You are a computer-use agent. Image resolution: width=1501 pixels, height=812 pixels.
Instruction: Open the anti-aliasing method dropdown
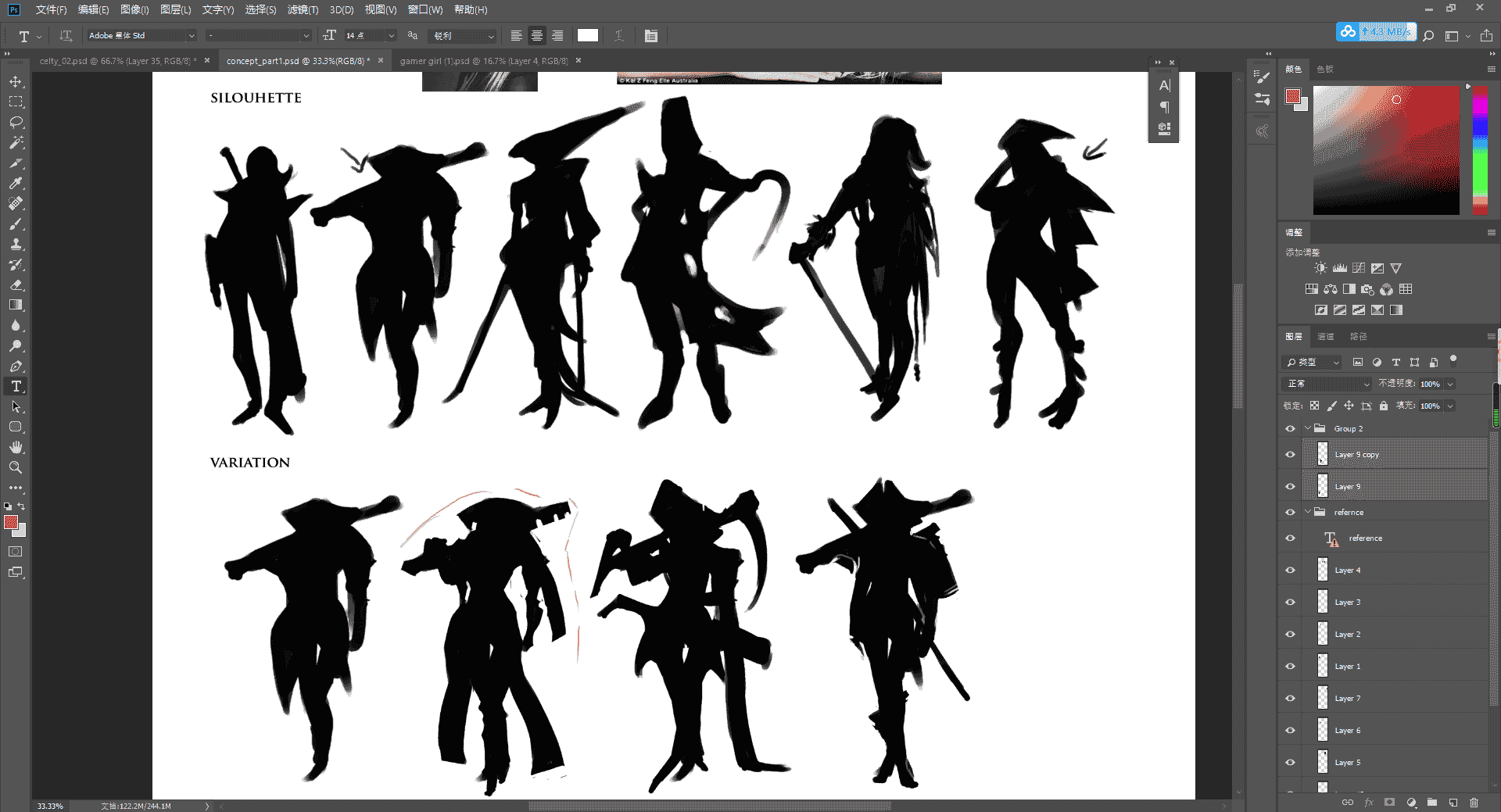[x=463, y=36]
